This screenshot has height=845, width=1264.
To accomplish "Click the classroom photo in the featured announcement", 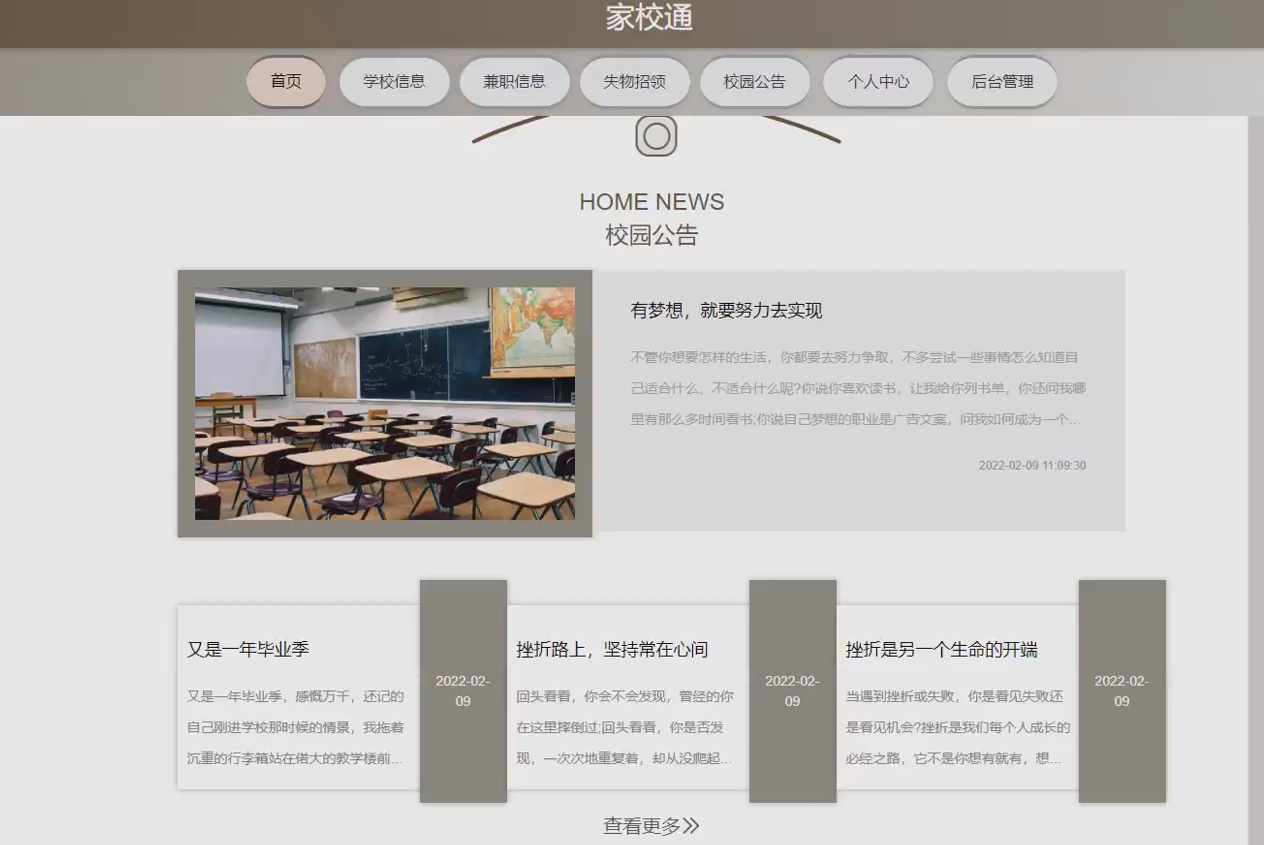I will (385, 402).
